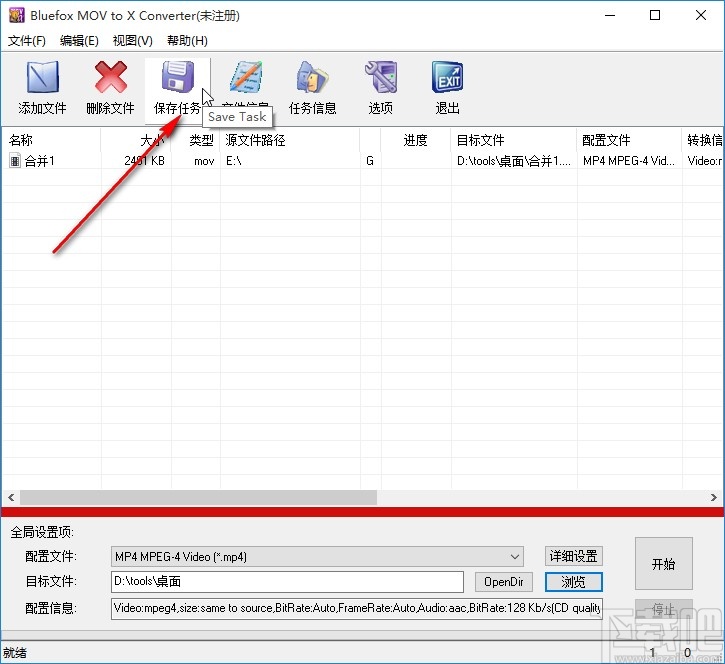Select the film icon of row 合并1
This screenshot has height=664, width=725.
coord(15,161)
